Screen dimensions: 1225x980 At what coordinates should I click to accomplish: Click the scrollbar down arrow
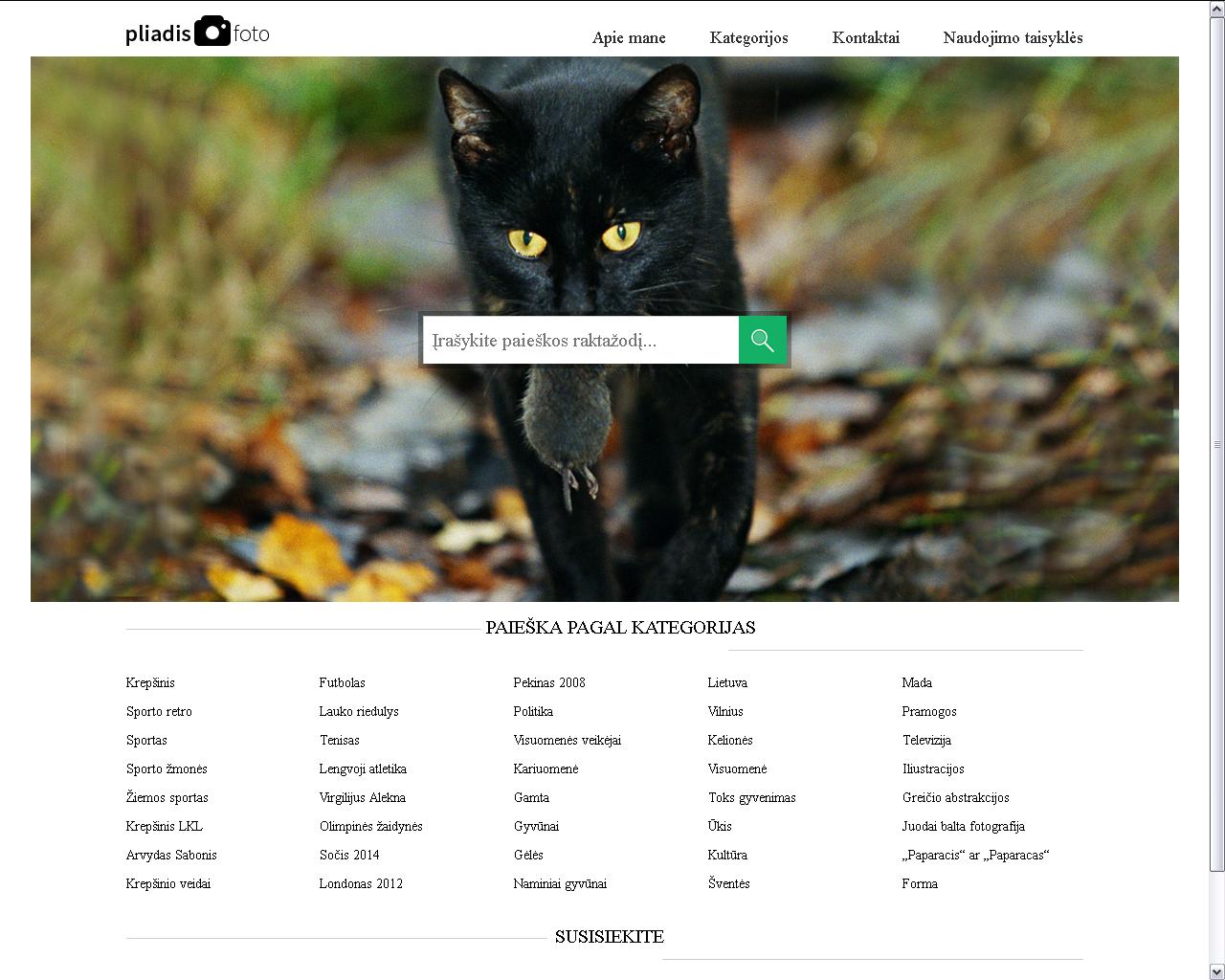click(x=1217, y=971)
